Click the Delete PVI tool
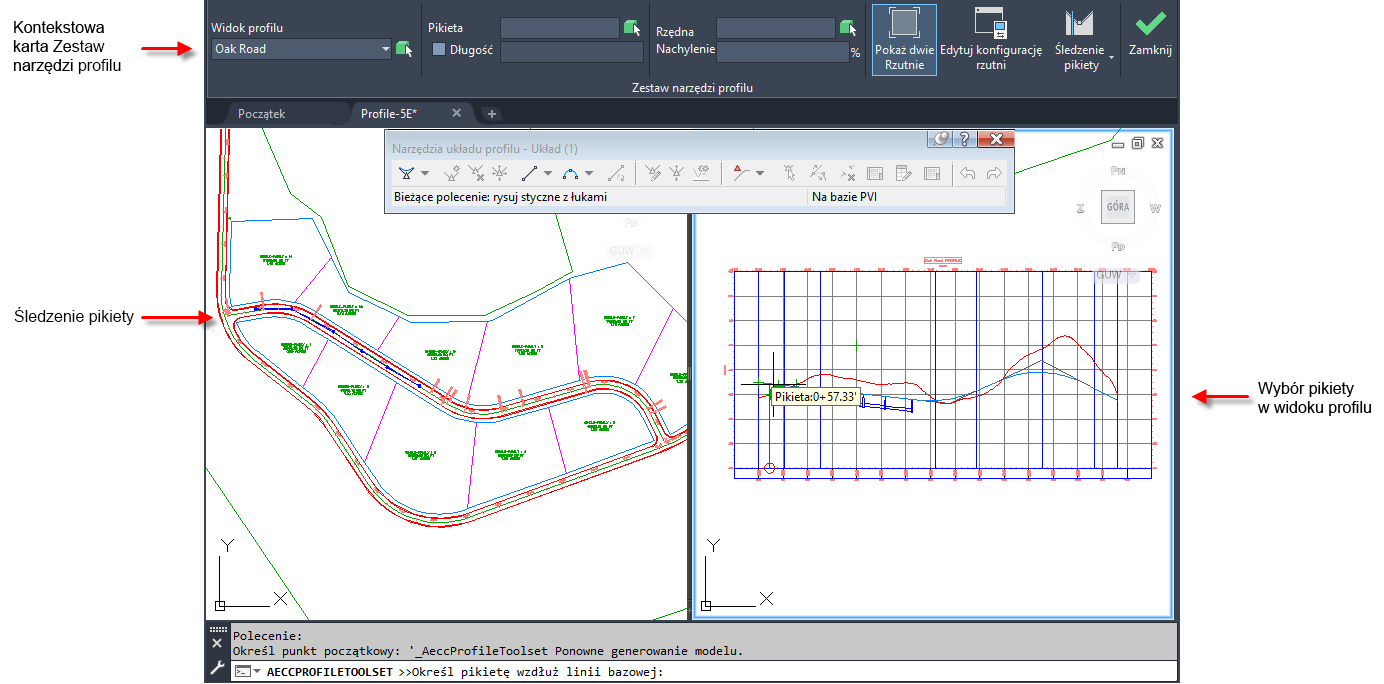The image size is (1384, 684). (x=476, y=173)
